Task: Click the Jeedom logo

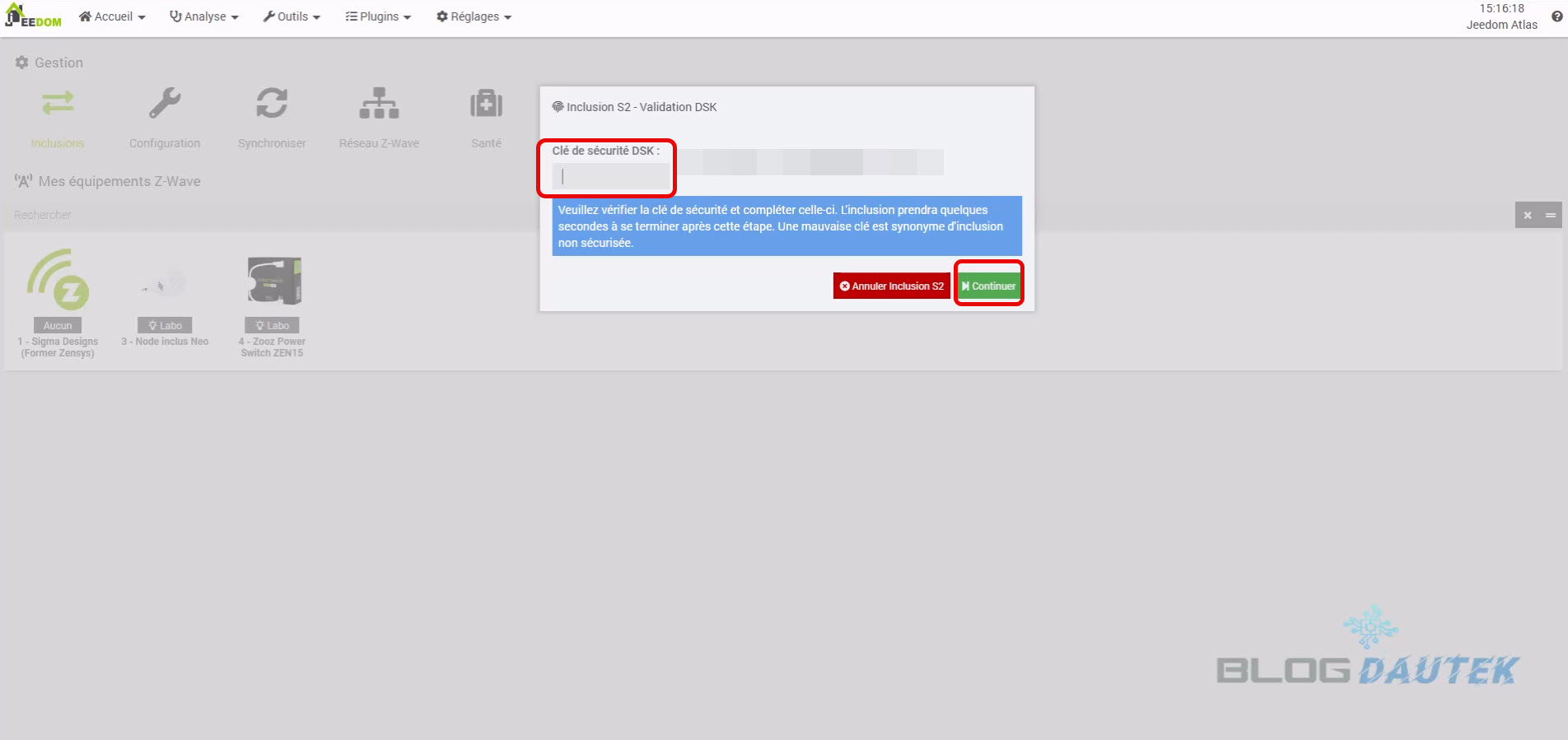Action: tap(34, 16)
